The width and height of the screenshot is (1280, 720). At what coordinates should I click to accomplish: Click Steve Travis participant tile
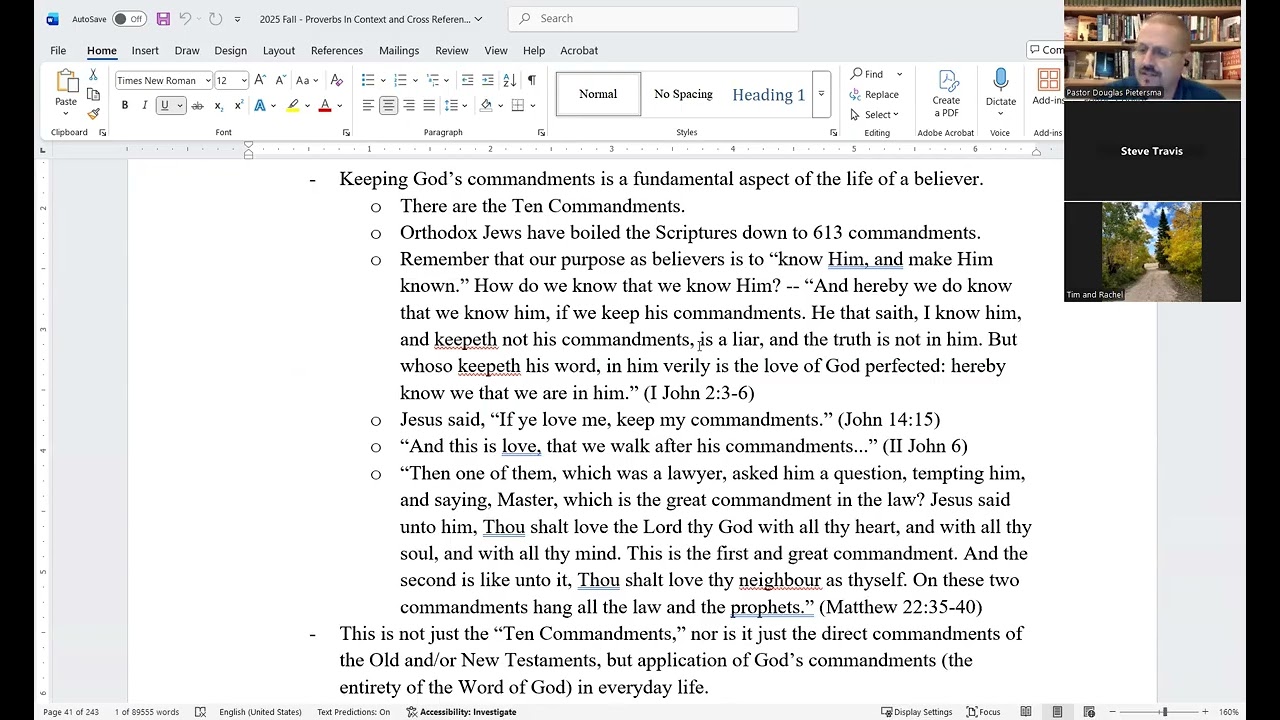pyautogui.click(x=1152, y=151)
